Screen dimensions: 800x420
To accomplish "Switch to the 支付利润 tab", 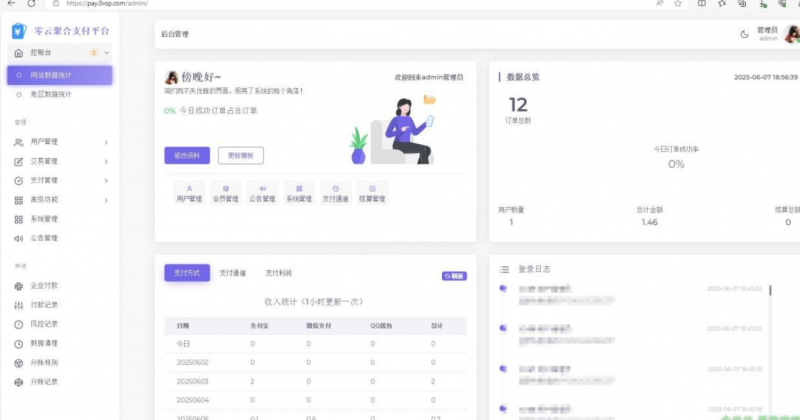I will (x=279, y=273).
